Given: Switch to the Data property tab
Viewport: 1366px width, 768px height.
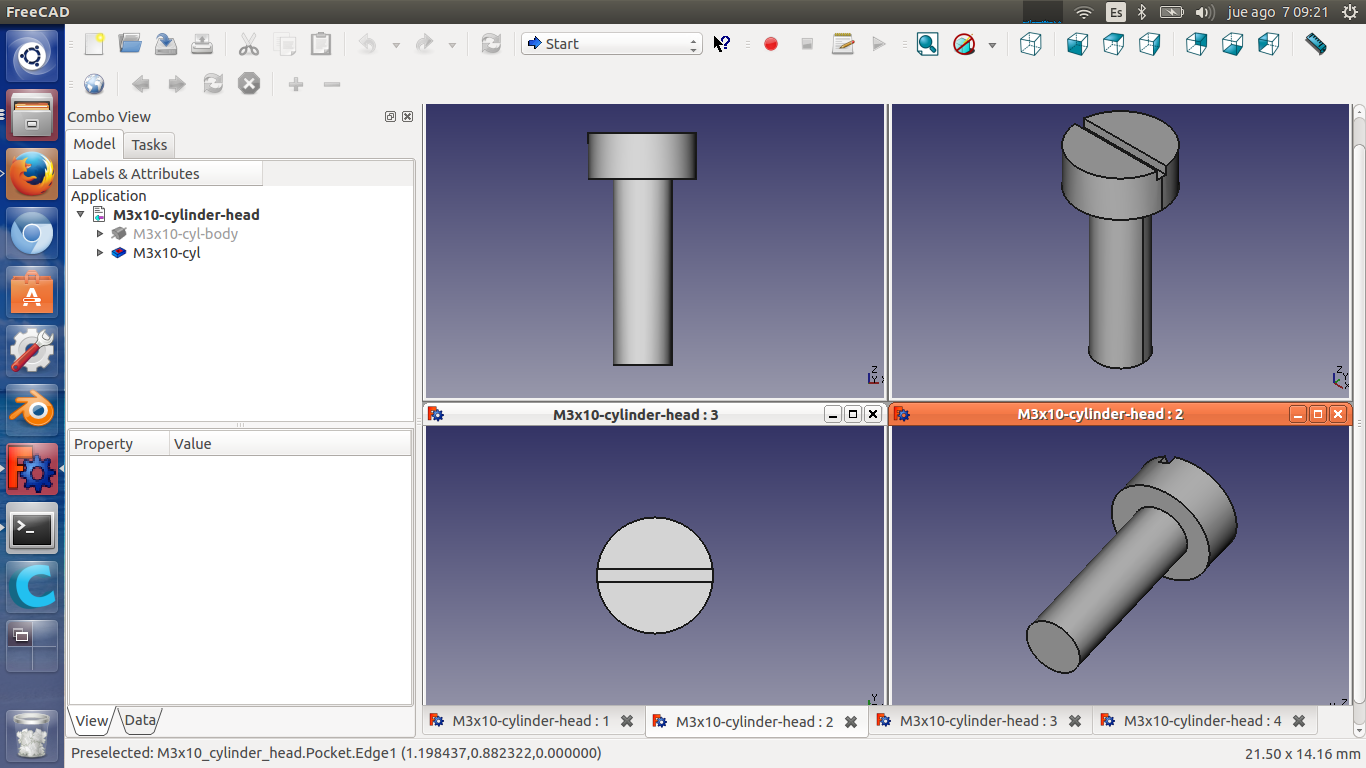Looking at the screenshot, I should click(x=140, y=720).
